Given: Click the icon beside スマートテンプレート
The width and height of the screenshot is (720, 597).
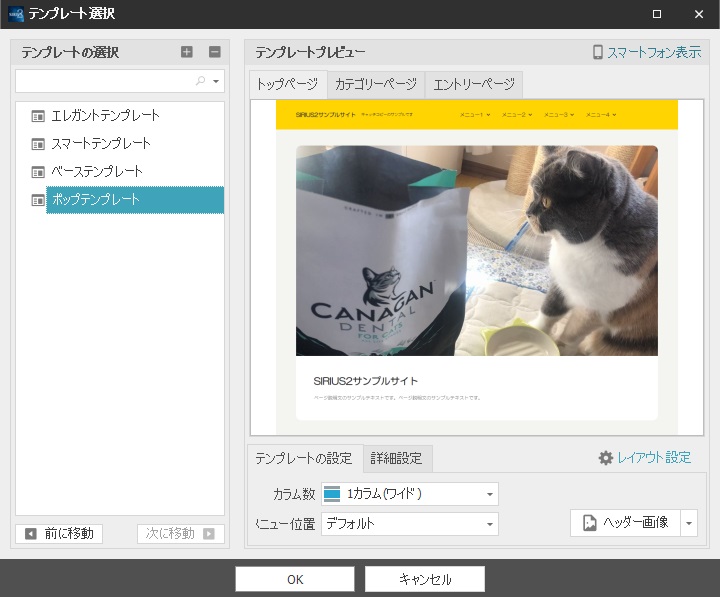Looking at the screenshot, I should (38, 144).
